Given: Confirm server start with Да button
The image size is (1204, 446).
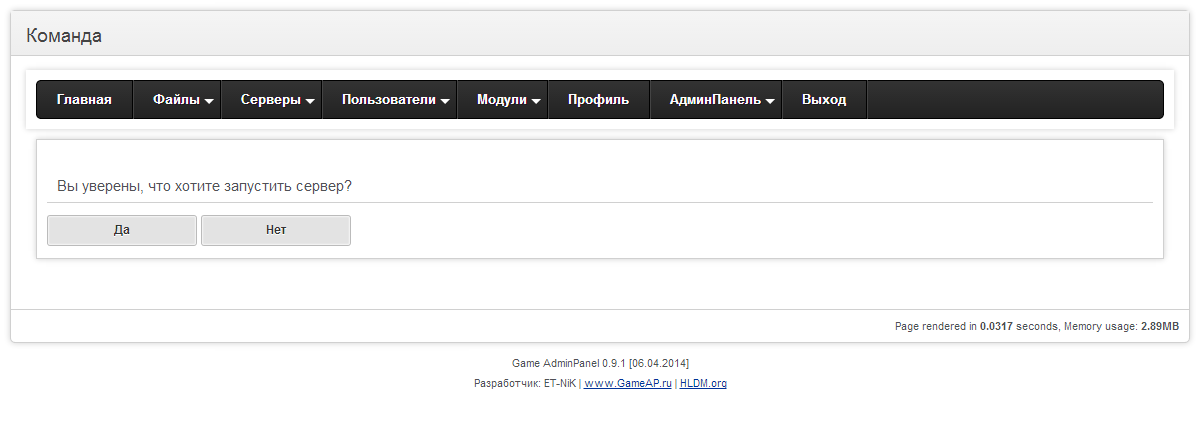Looking at the screenshot, I should (122, 230).
